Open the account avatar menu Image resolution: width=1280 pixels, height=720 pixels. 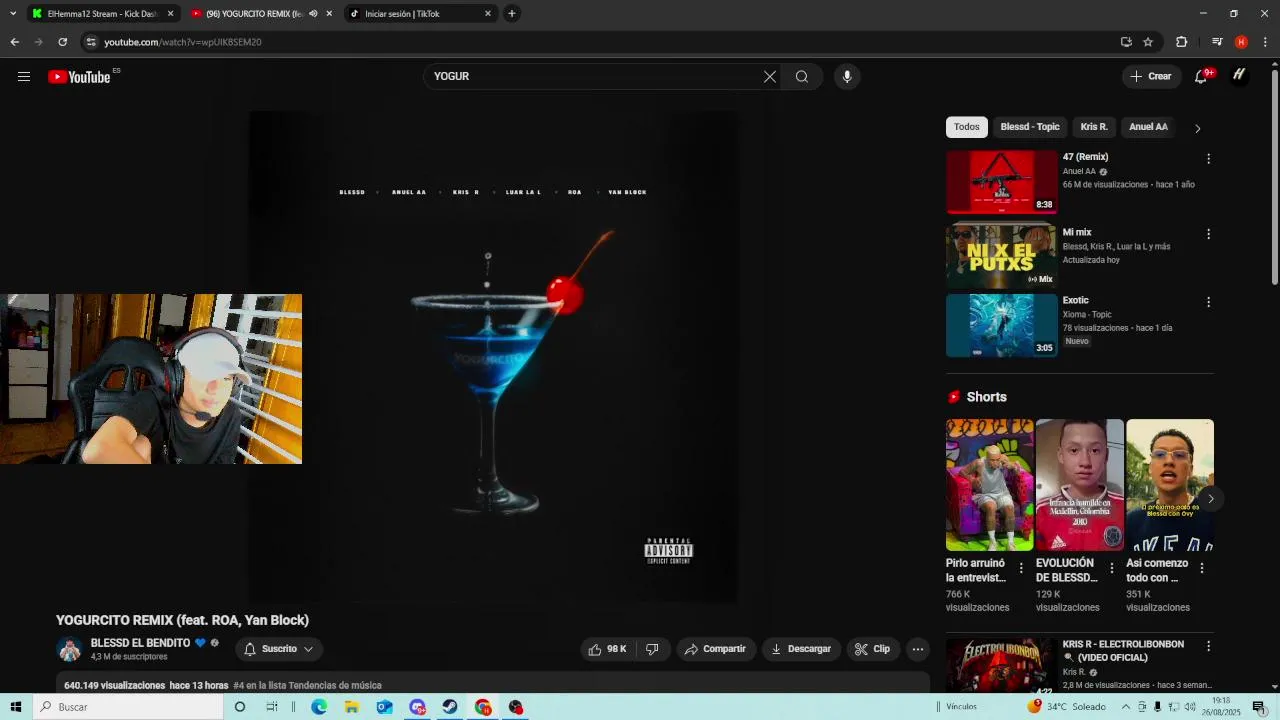pos(1239,76)
